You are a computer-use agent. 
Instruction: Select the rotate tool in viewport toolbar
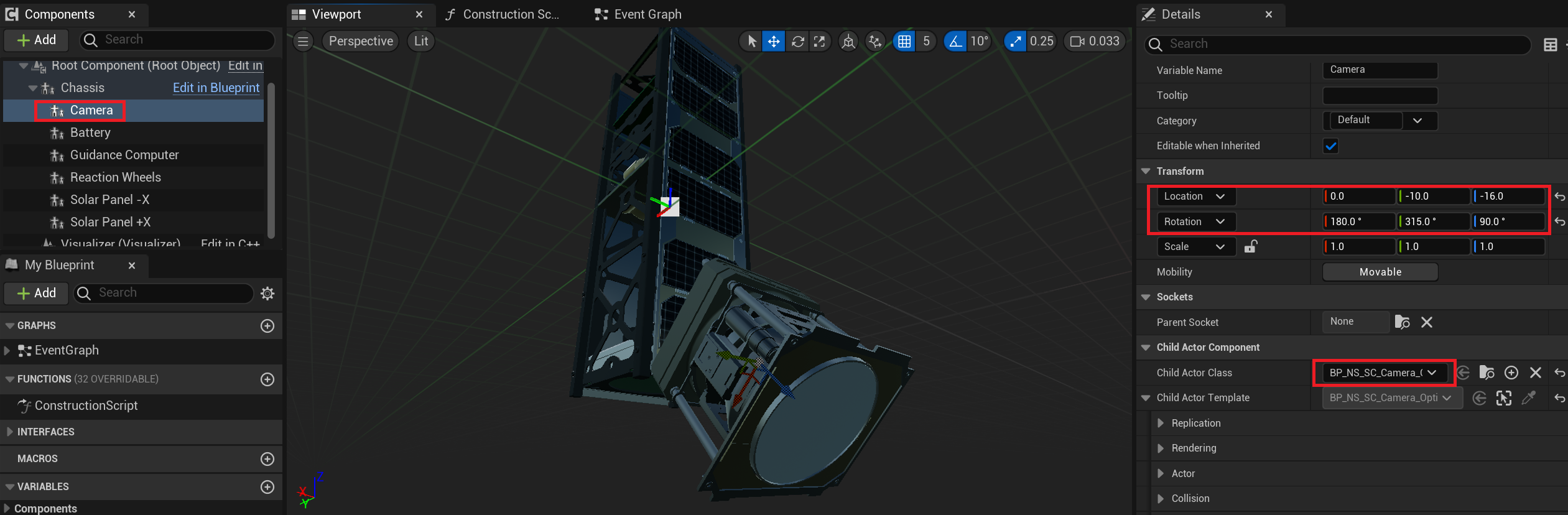click(x=797, y=42)
